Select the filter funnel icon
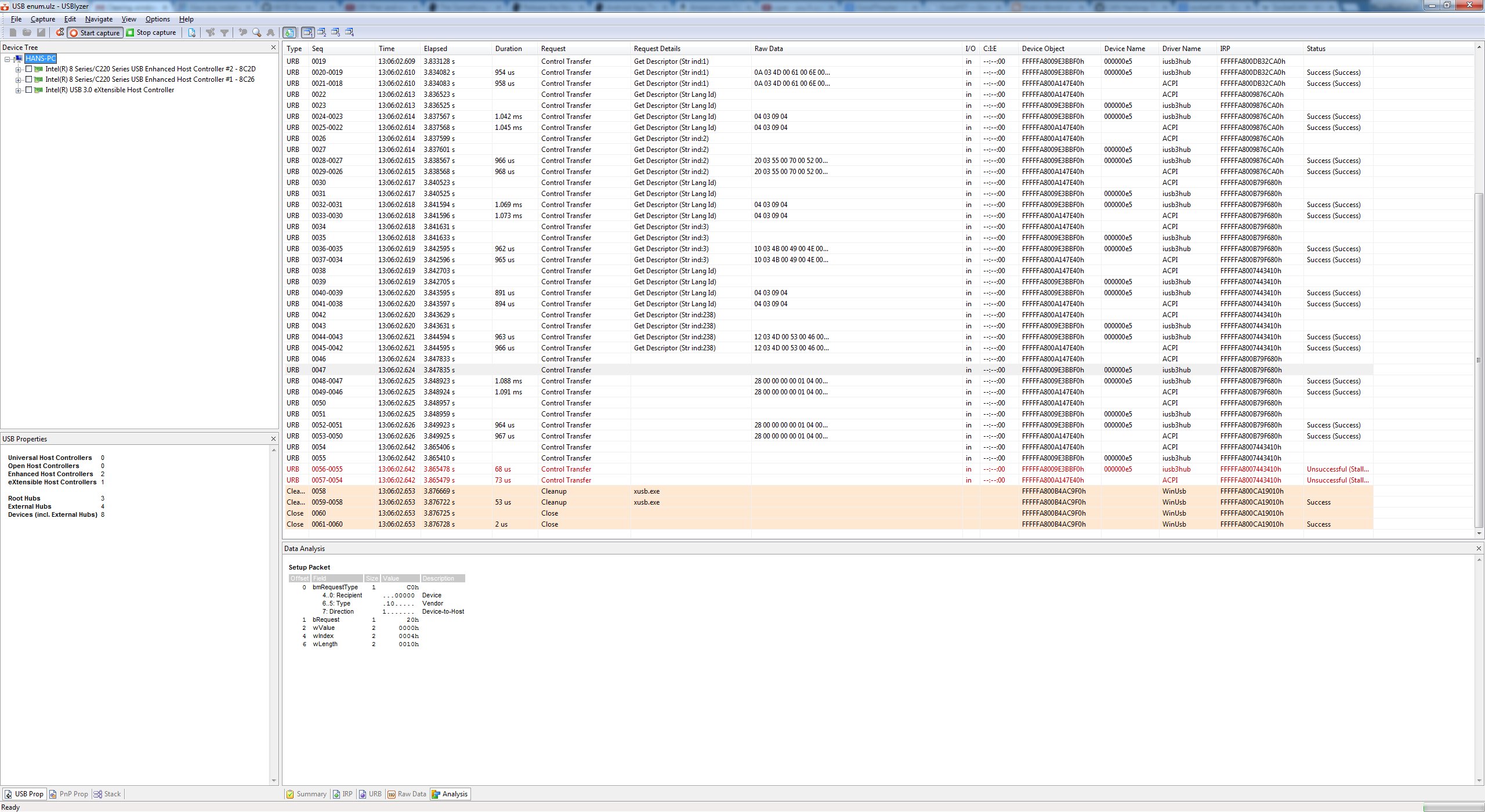 point(224,32)
